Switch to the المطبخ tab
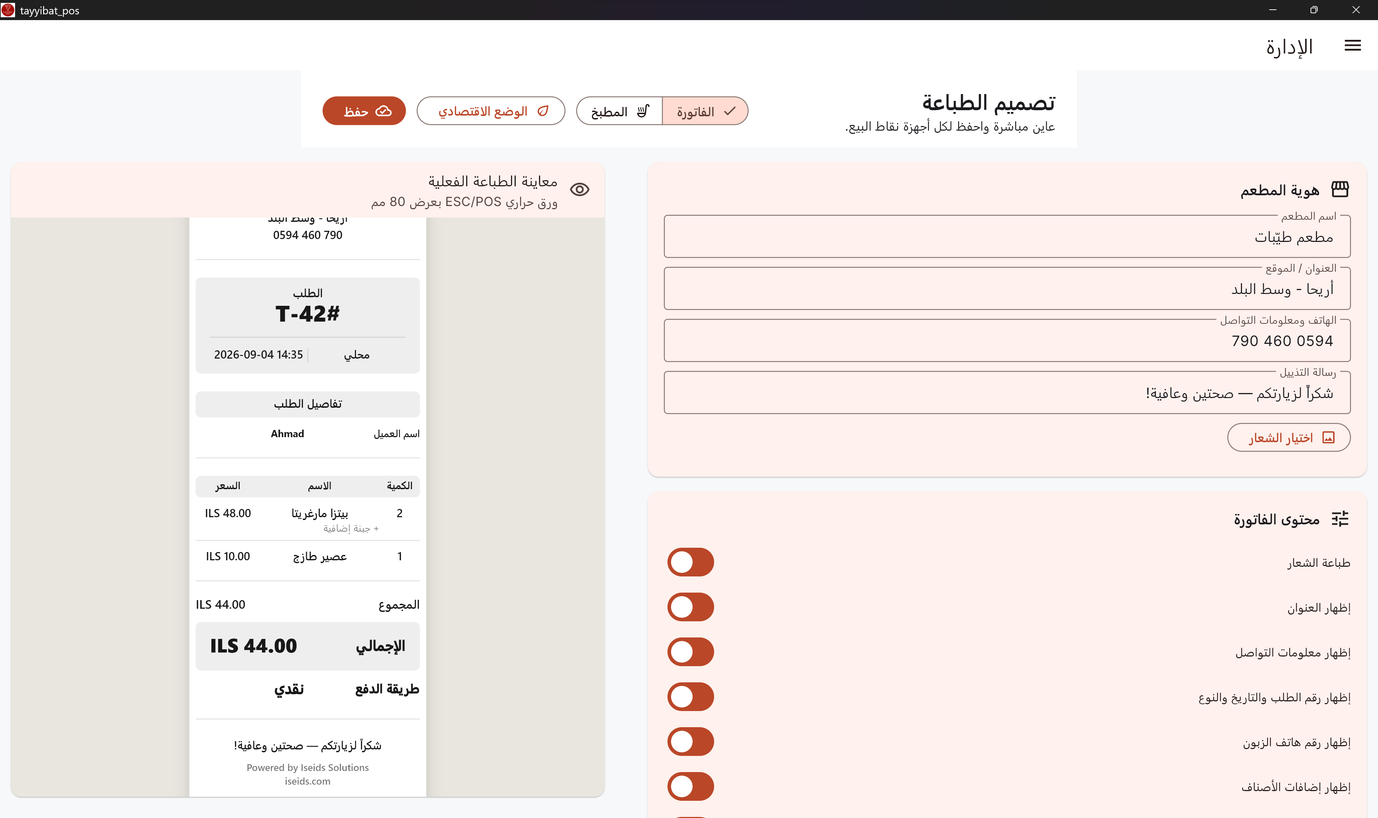This screenshot has height=818, width=1378. 619,111
